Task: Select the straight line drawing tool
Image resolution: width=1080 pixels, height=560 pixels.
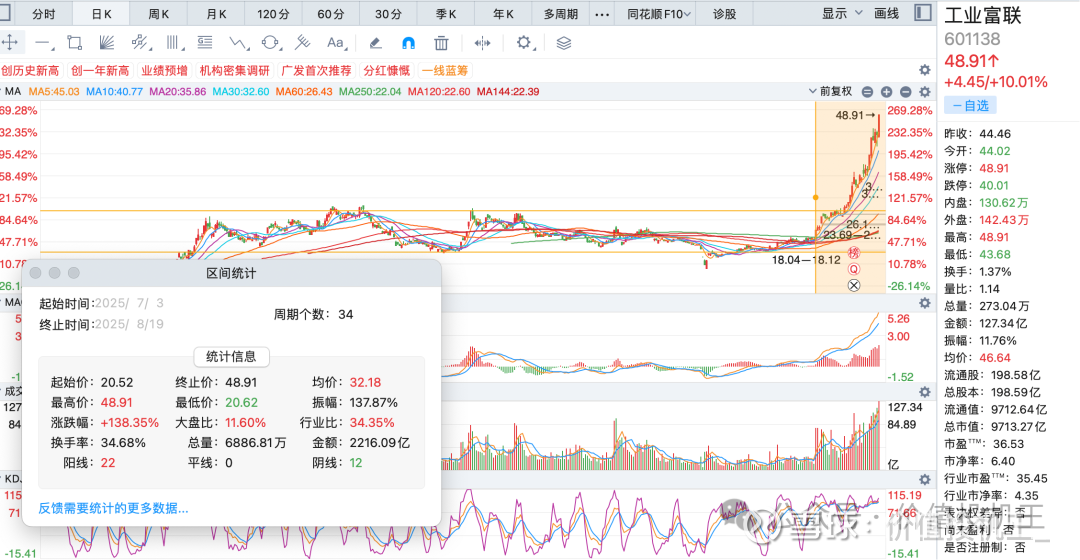Action: tap(43, 43)
